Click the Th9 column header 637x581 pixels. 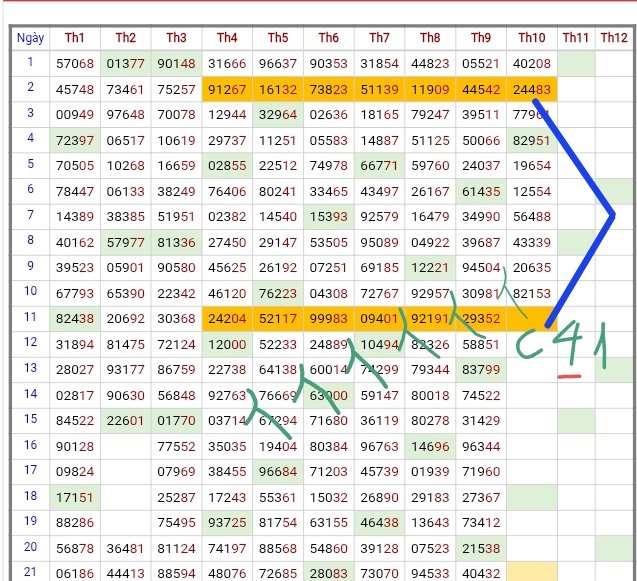click(x=481, y=38)
